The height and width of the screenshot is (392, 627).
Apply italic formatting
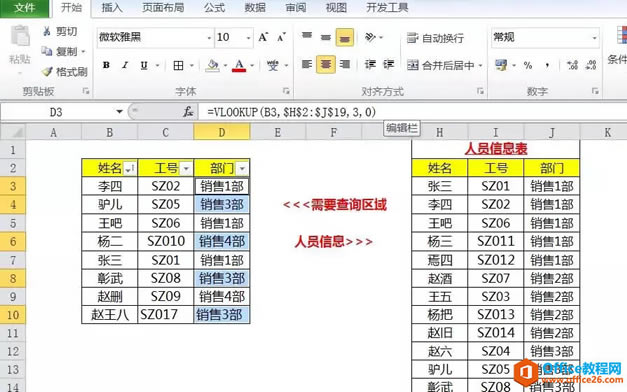pyautogui.click(x=125, y=65)
